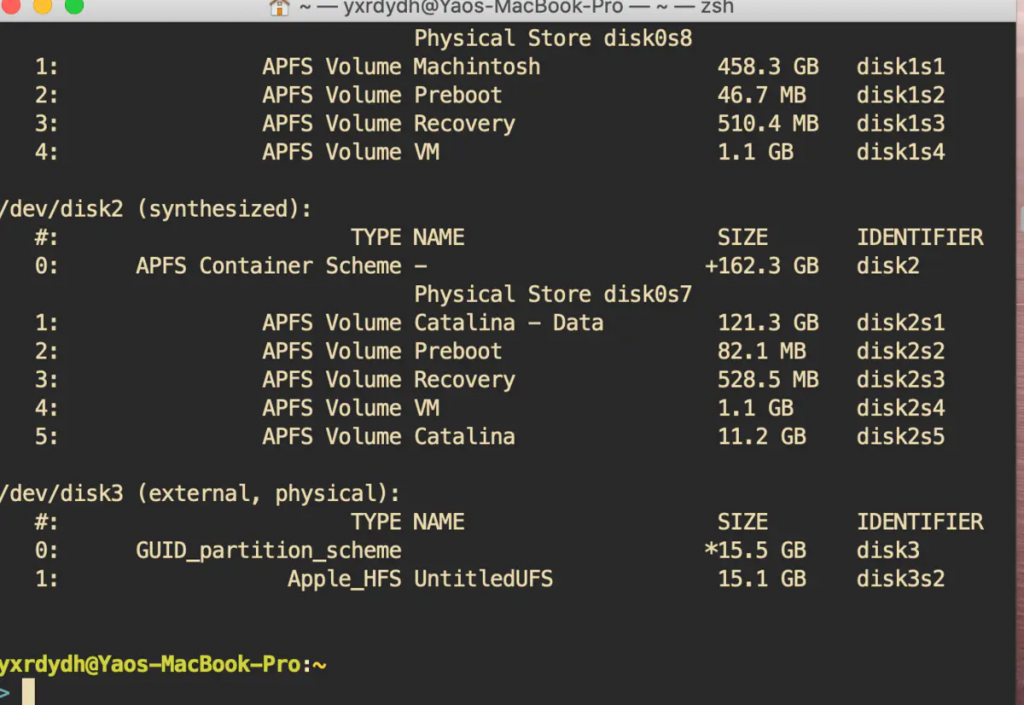The image size is (1024, 705).
Task: Click identifier 'disk2s3'
Action: [x=901, y=380]
